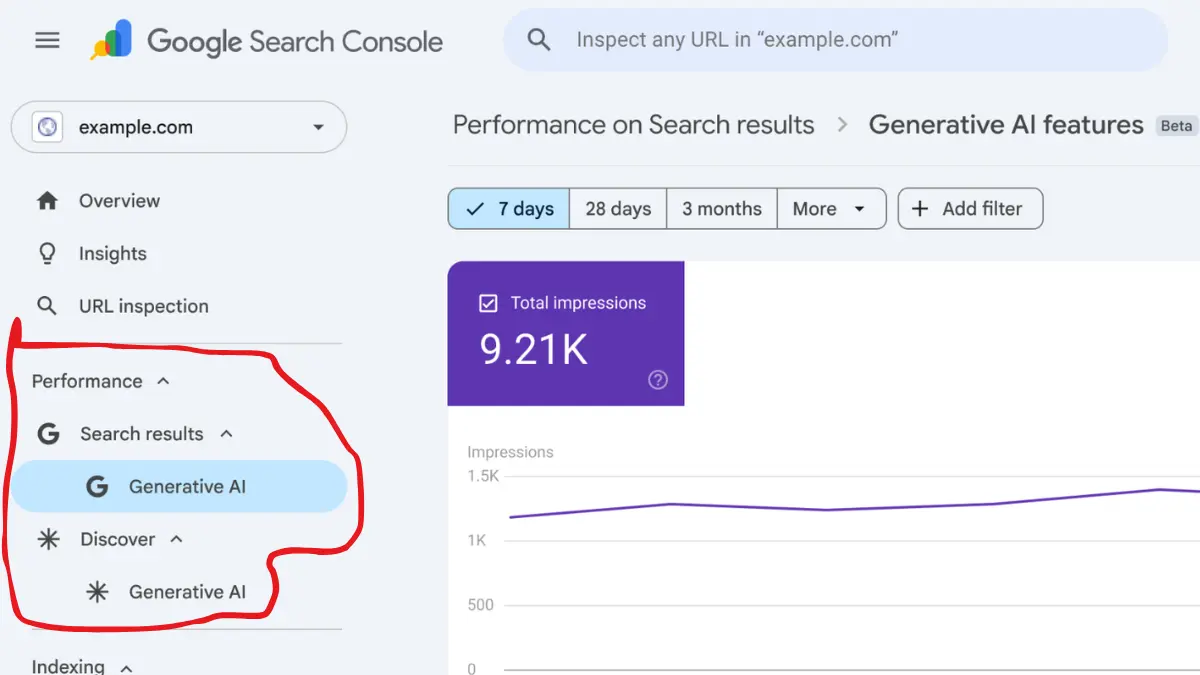The image size is (1200, 675).
Task: Click the Google Search Console logo
Action: tap(267, 41)
